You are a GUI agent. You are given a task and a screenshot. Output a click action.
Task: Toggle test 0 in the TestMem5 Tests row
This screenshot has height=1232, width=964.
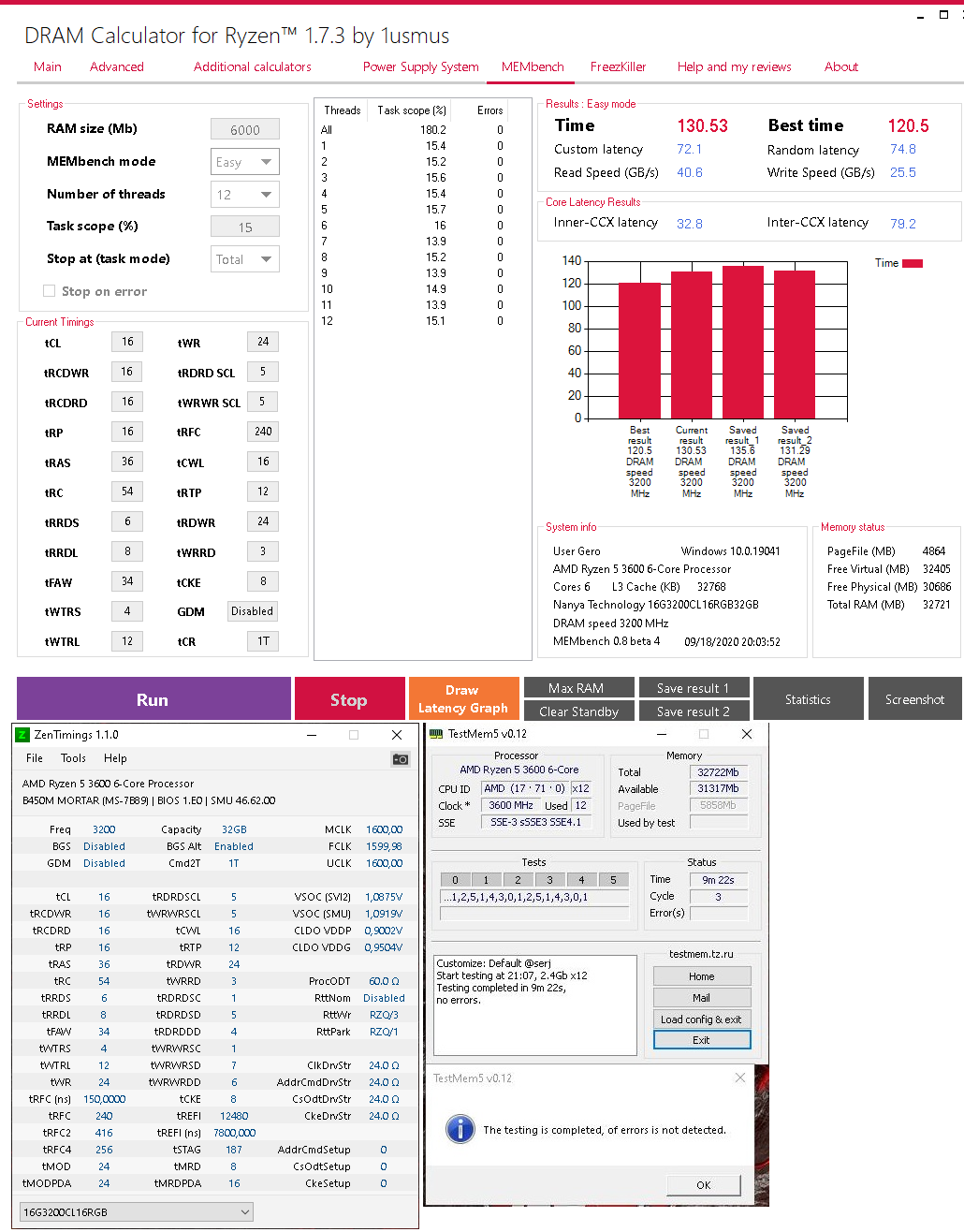tap(455, 879)
